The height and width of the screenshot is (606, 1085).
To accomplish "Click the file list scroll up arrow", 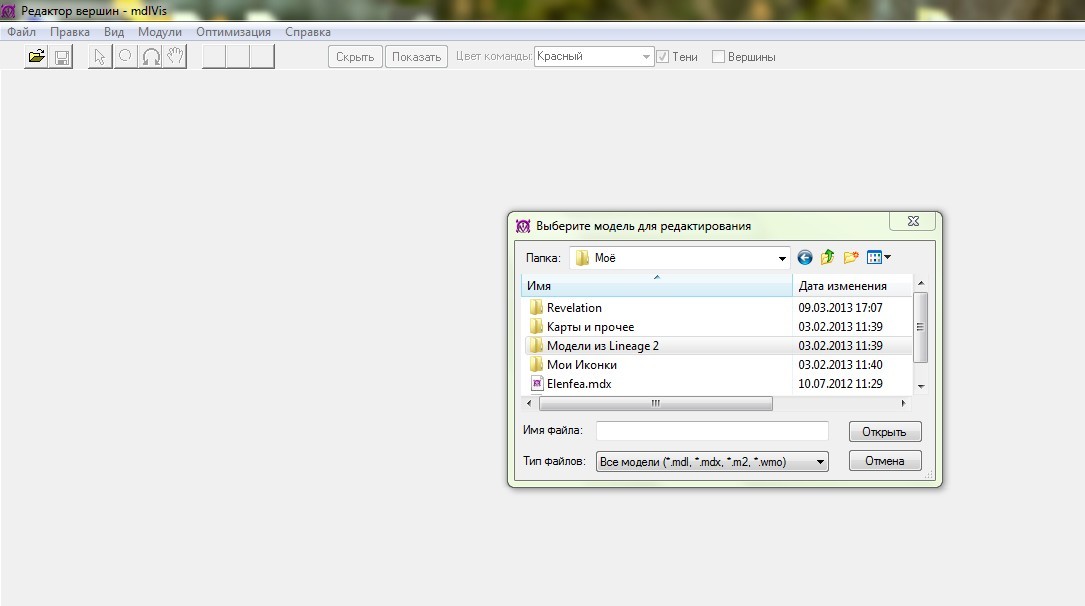I will (921, 283).
